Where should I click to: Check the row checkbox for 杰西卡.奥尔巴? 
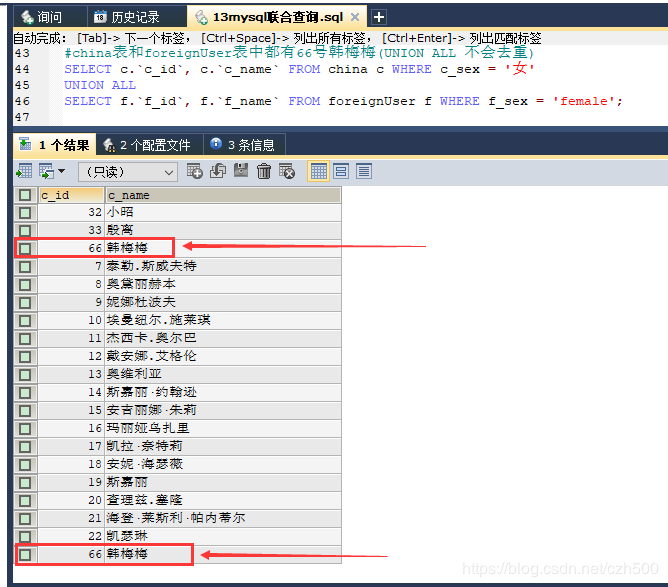(25, 338)
